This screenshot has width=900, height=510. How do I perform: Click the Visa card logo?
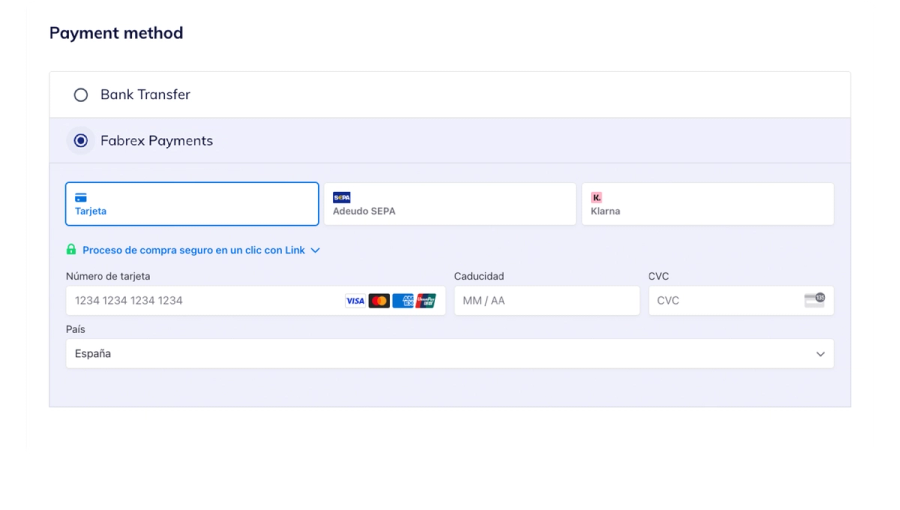tap(355, 301)
